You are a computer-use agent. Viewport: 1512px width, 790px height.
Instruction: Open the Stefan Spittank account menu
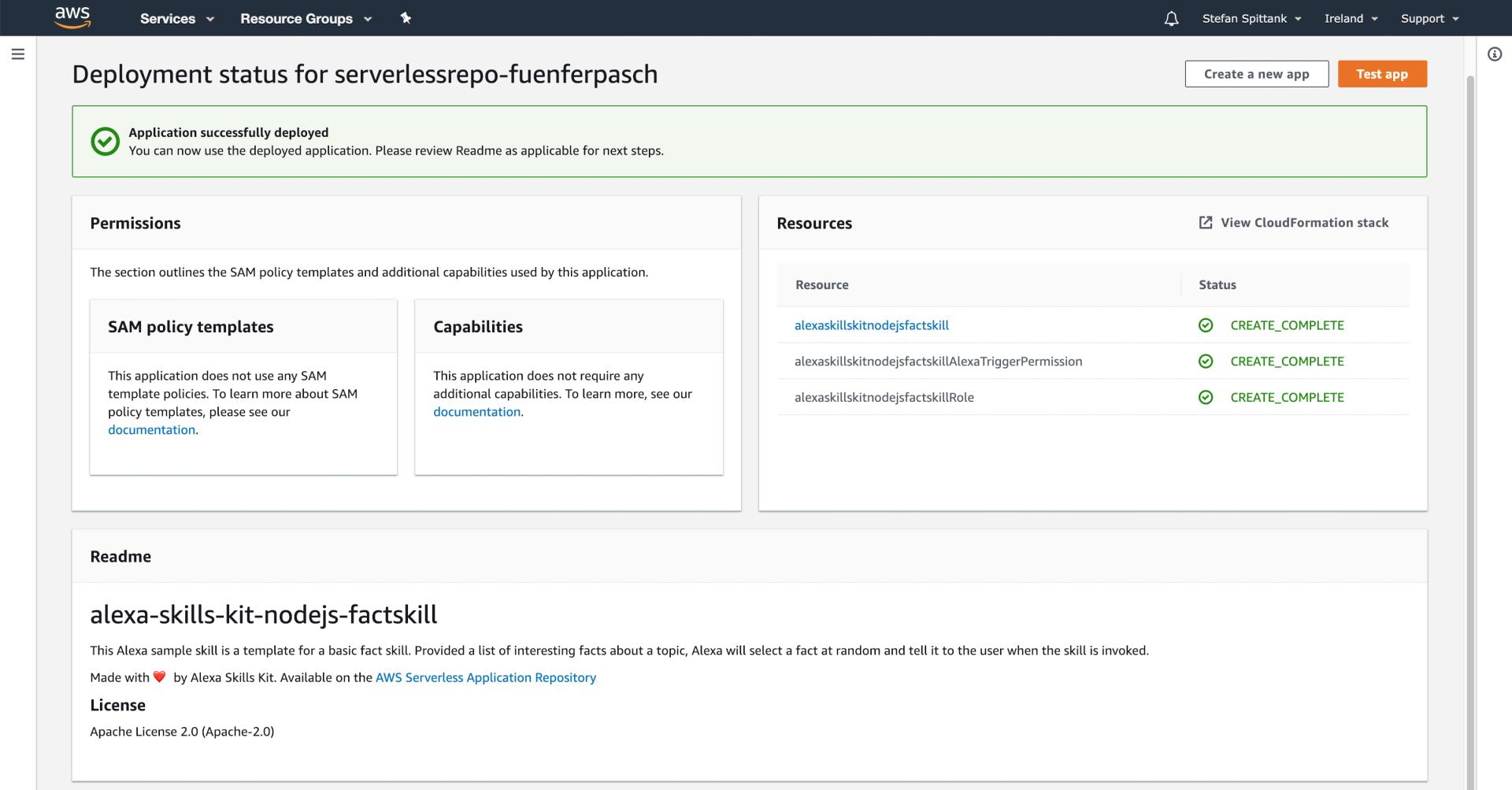(1251, 19)
